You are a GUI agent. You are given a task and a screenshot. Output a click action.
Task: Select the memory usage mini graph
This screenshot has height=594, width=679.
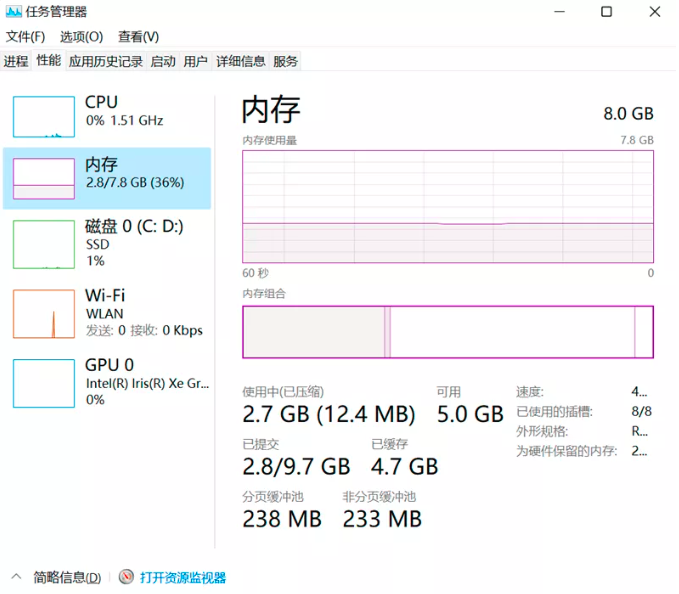click(x=44, y=178)
